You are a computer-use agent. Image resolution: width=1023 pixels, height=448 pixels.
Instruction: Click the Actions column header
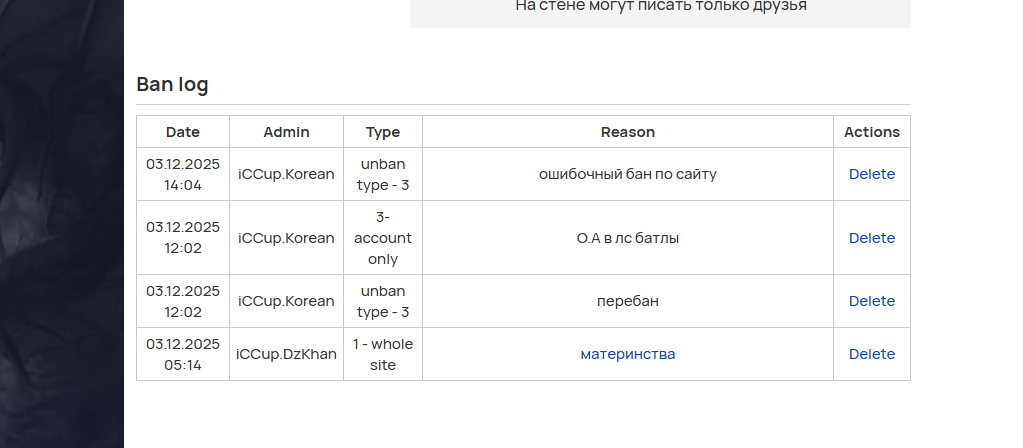(871, 132)
